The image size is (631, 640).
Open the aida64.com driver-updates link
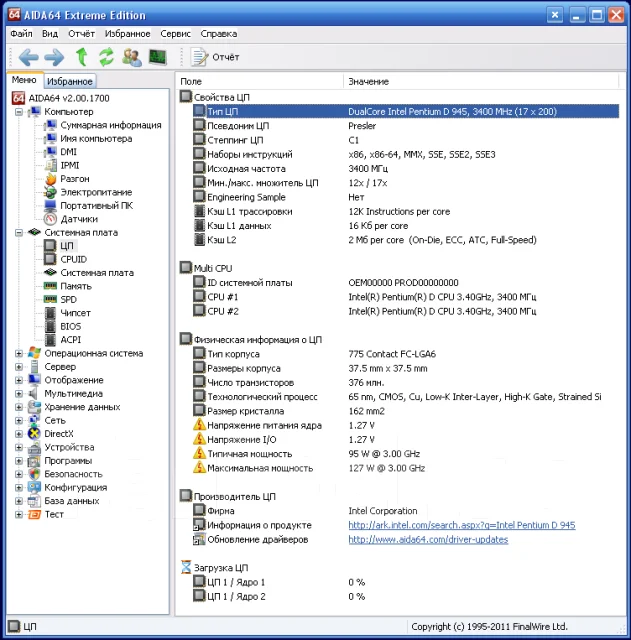tap(428, 540)
